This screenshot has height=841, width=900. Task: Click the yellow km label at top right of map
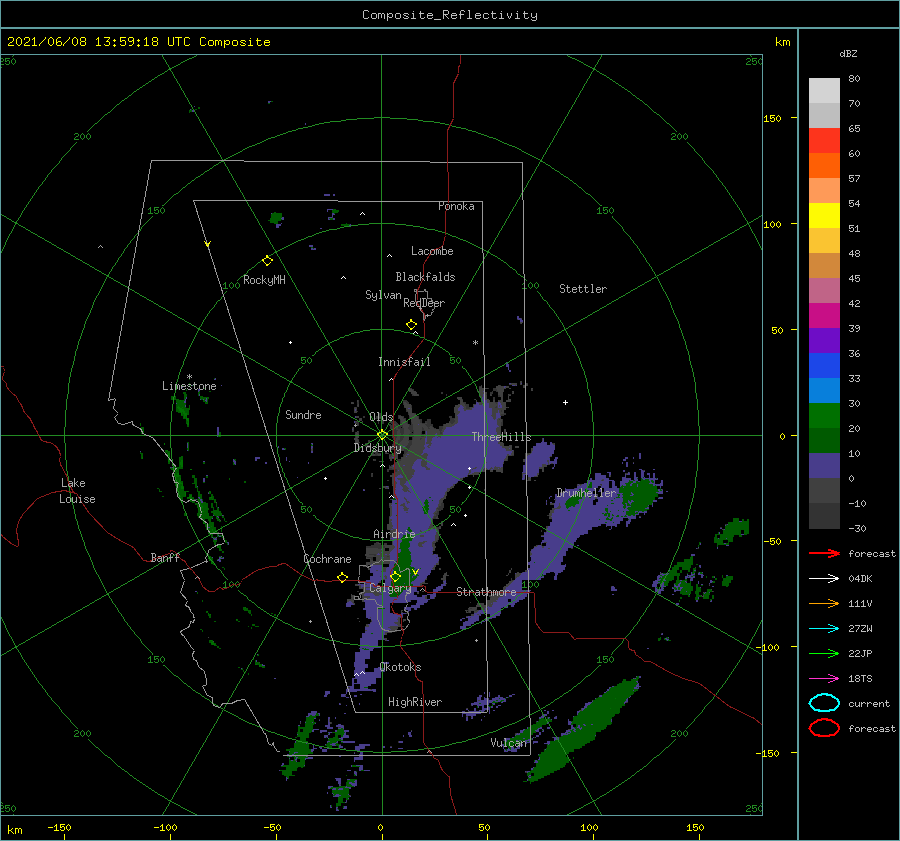(x=782, y=42)
